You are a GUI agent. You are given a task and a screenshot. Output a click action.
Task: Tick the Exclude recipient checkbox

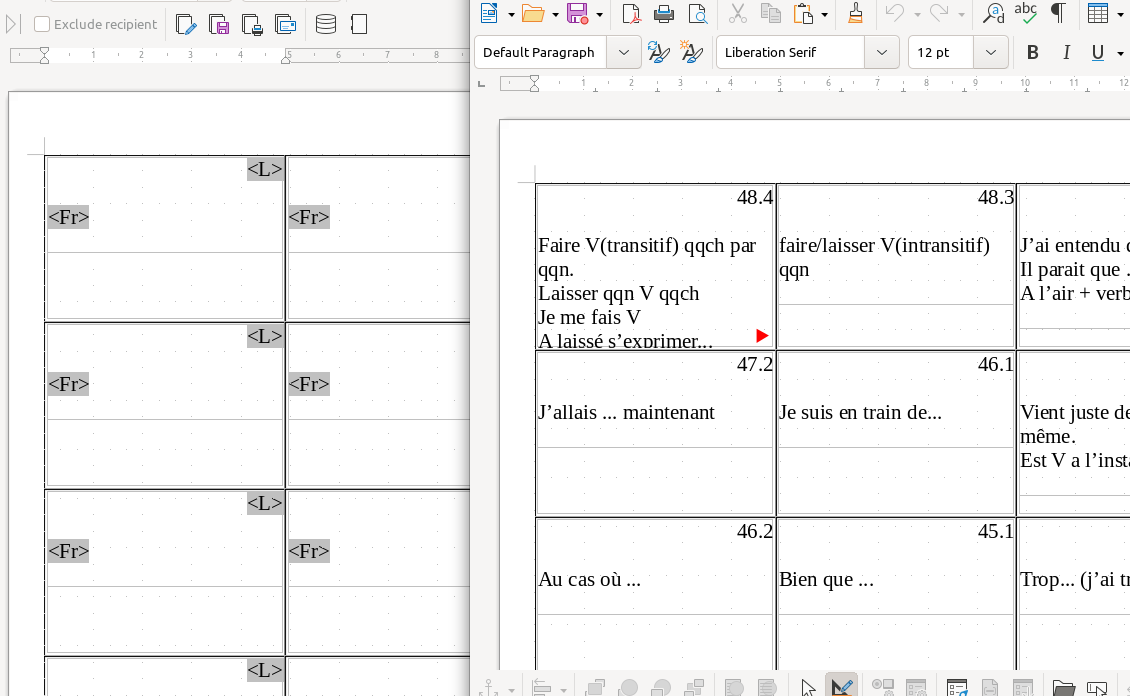point(42,24)
